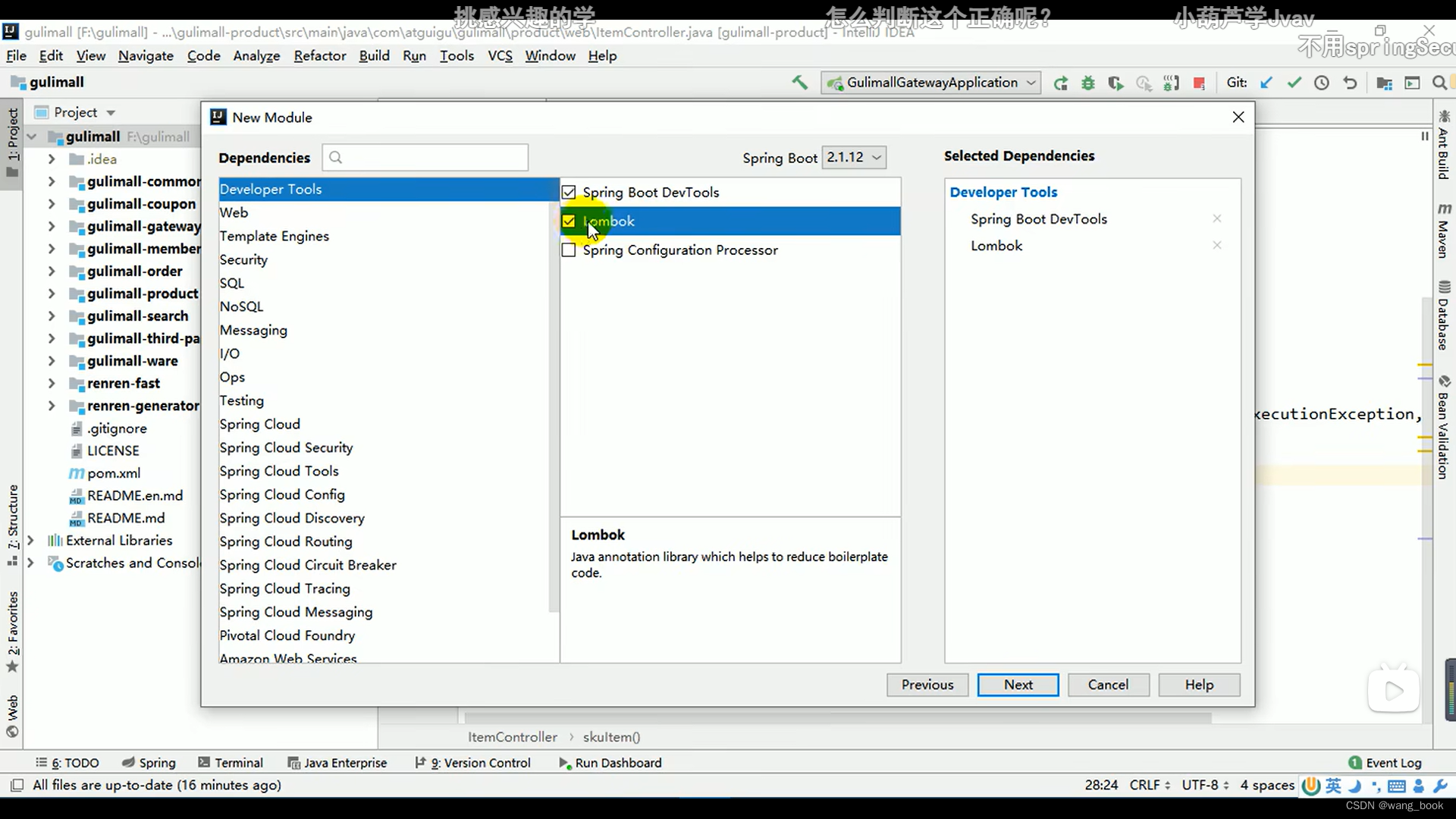Remove Spring Boot DevTools from selected dependencies
Screen dimensions: 1456x819
tap(1217, 218)
